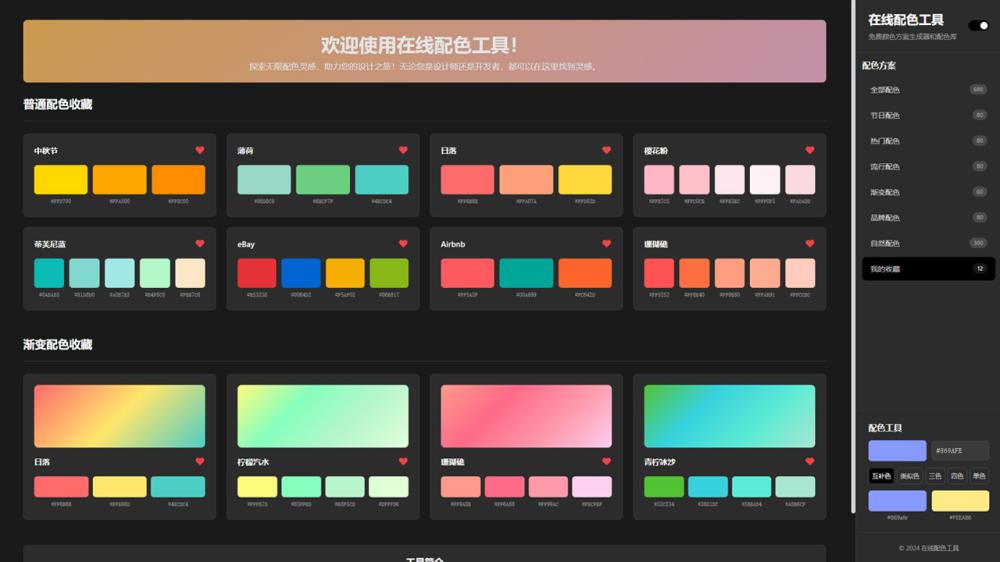Unfavorite the 柠檬汽水 gradient heart
Screen dimensions: 1000x562
pos(403,461)
